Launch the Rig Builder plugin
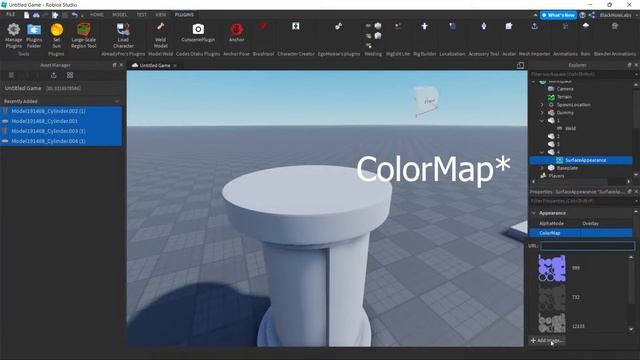The height and width of the screenshot is (360, 640). point(424,26)
